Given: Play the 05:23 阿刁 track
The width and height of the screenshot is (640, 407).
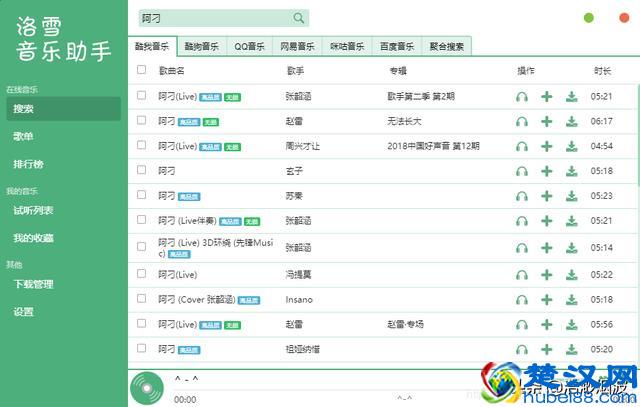Looking at the screenshot, I should click(x=522, y=196).
